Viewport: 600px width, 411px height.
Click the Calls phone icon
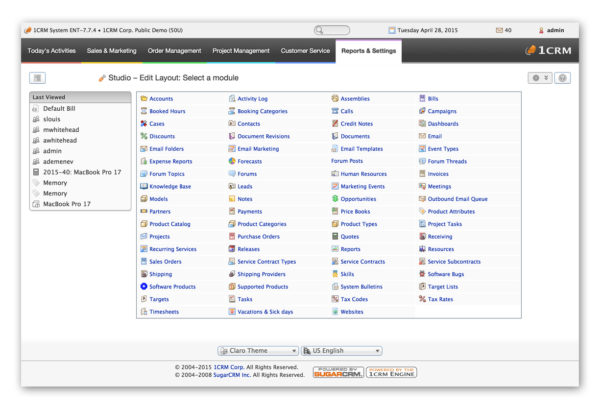[335, 111]
